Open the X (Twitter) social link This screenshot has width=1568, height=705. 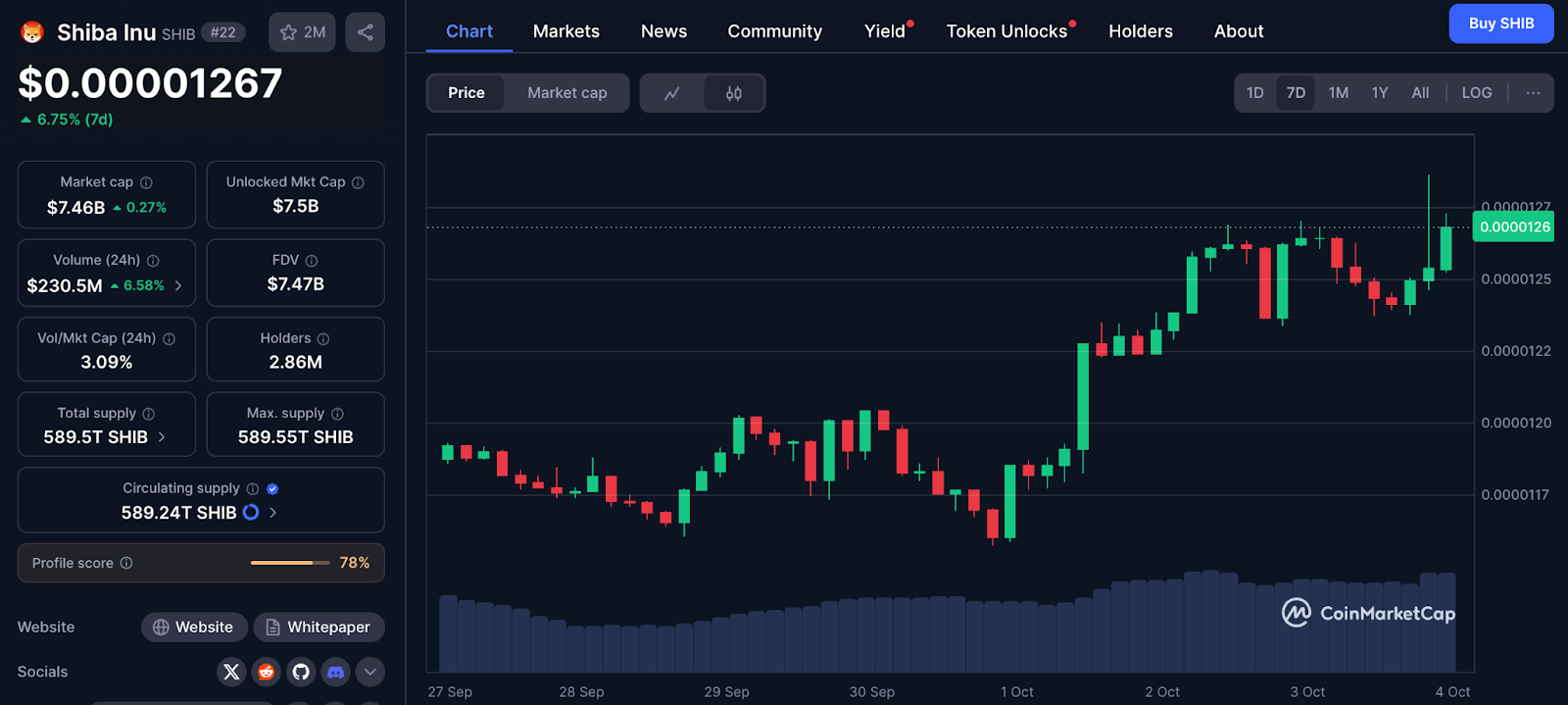point(231,672)
